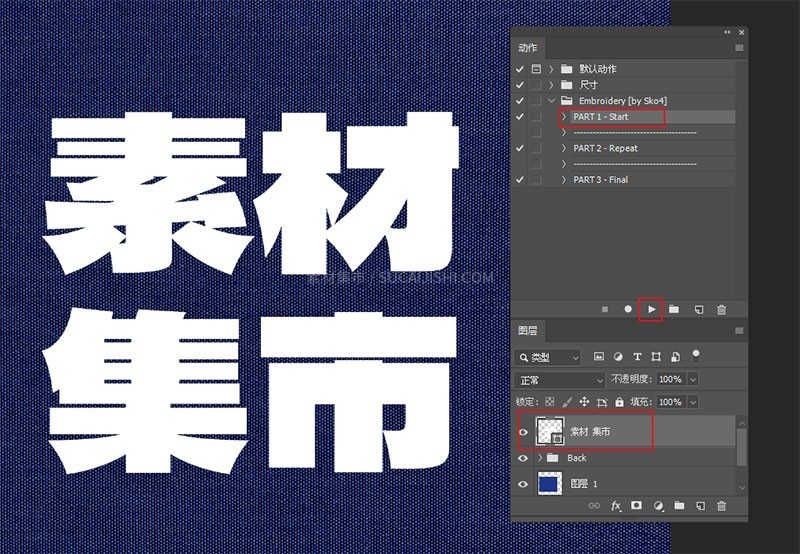This screenshot has height=554, width=800.
Task: Open the fill 填充 slider dropdown arrow
Action: pyautogui.click(x=693, y=402)
